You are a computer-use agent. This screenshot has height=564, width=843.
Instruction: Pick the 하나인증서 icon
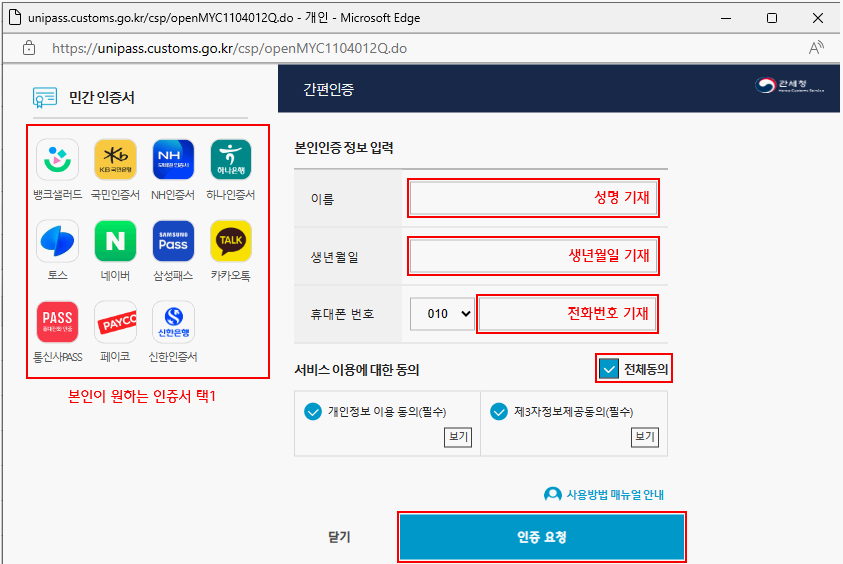[x=231, y=160]
